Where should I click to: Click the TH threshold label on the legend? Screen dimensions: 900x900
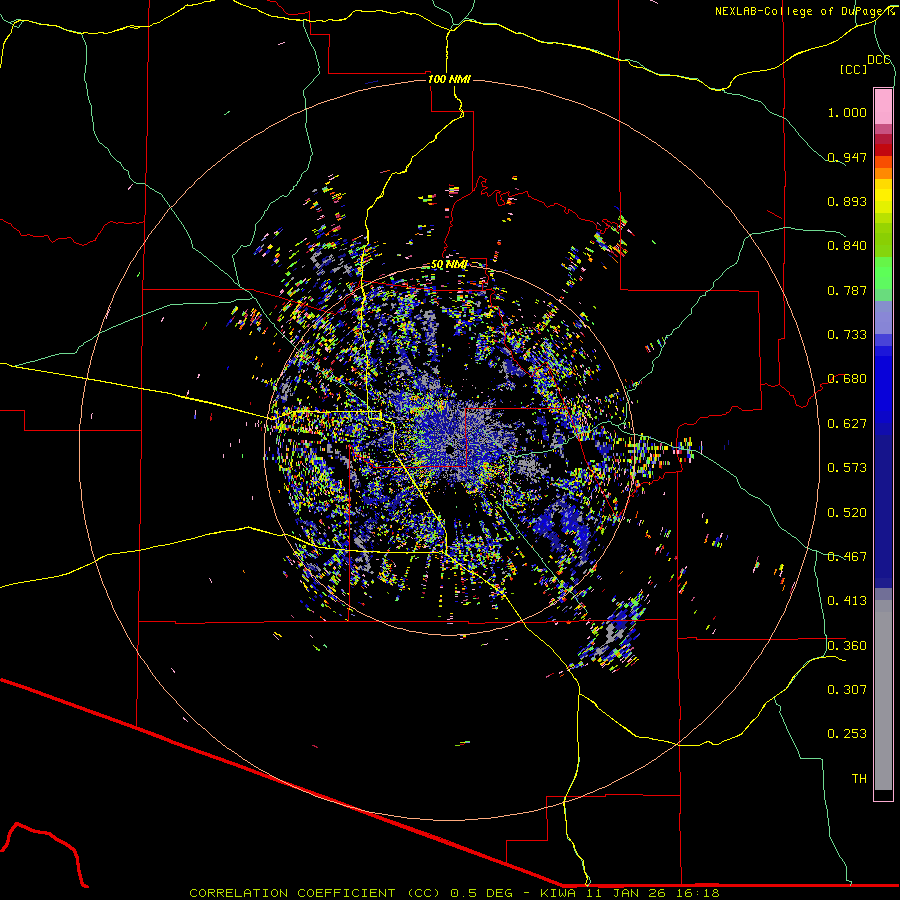(x=859, y=779)
